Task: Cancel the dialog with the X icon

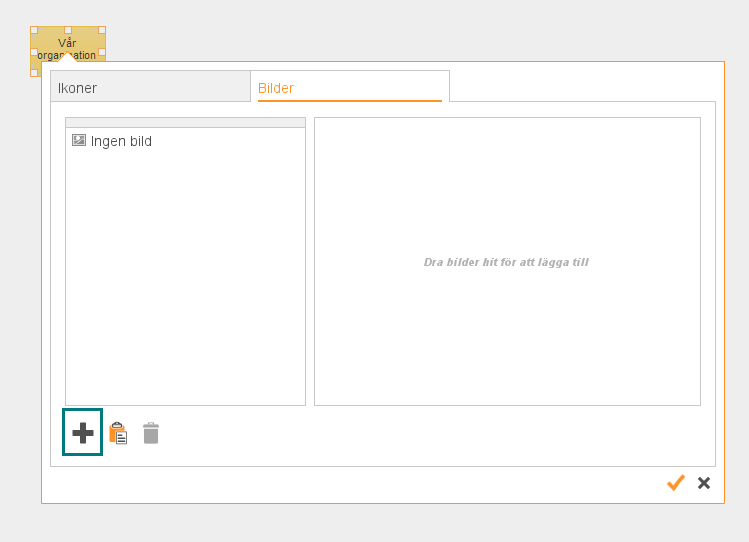Action: coord(704,483)
